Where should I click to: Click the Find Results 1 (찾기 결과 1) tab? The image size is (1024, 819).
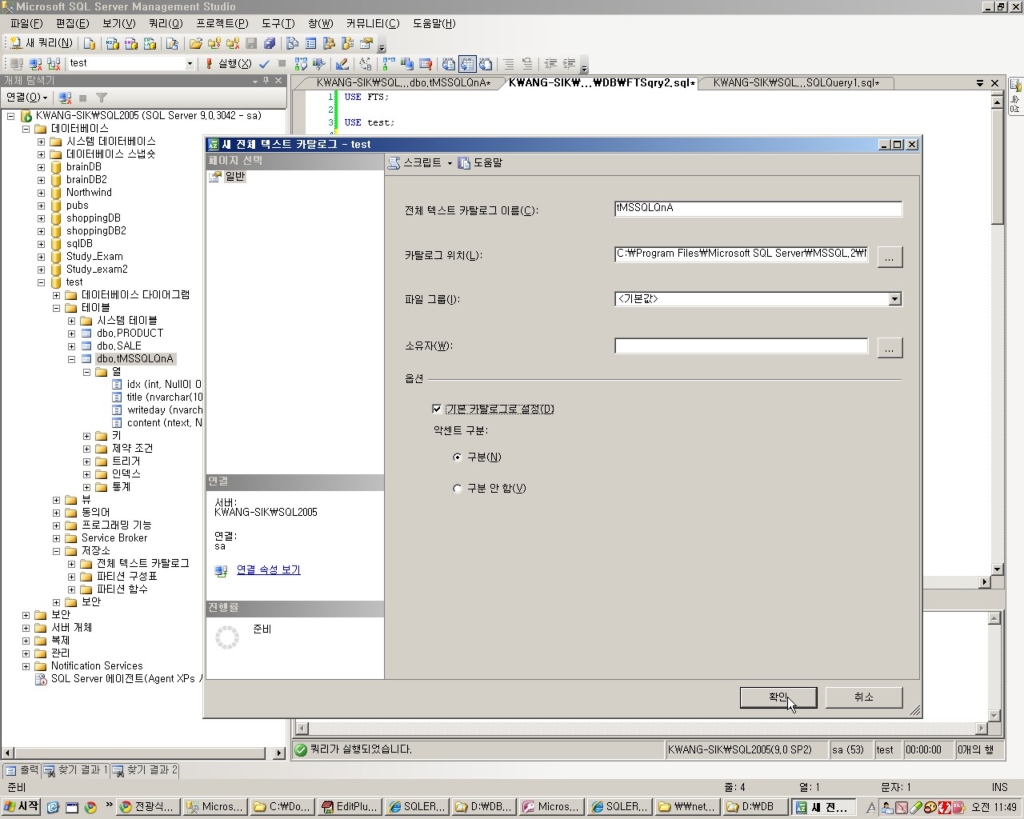click(x=76, y=770)
